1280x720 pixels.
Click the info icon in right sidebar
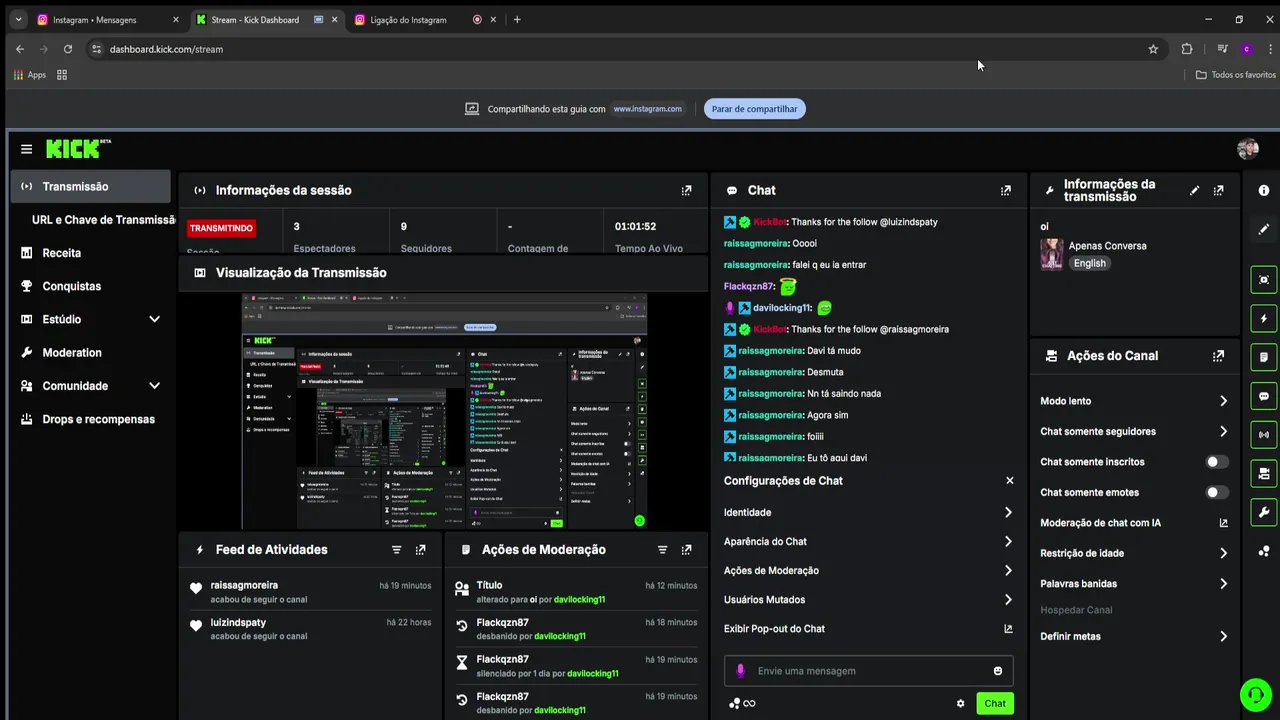[x=1264, y=190]
